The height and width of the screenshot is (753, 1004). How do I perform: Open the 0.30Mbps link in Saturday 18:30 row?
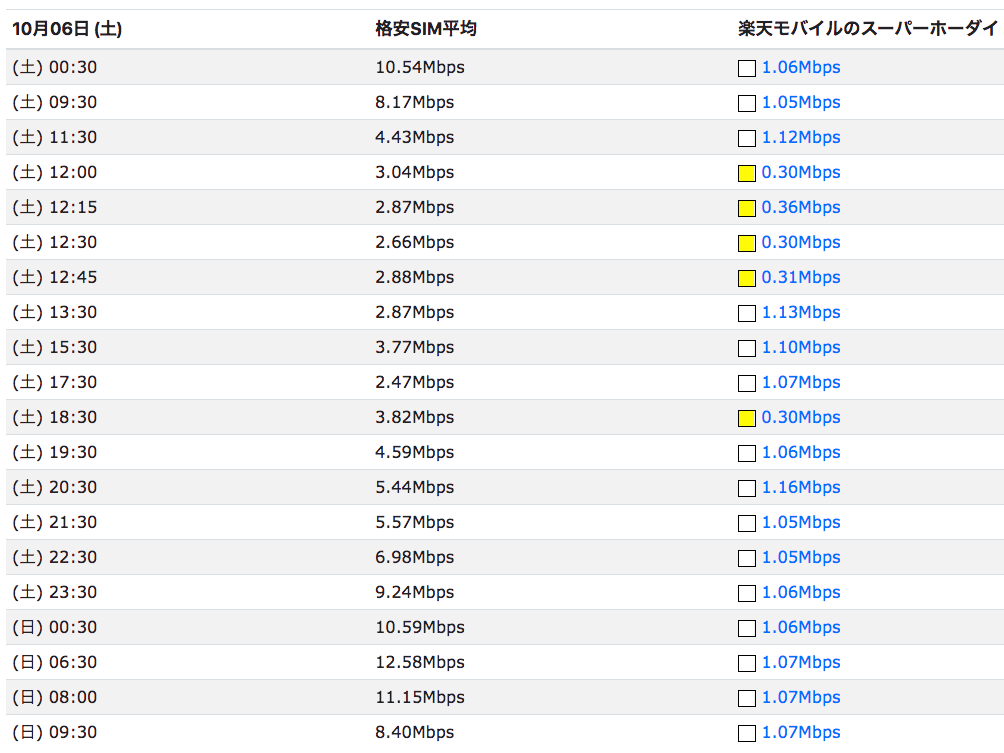point(800,417)
